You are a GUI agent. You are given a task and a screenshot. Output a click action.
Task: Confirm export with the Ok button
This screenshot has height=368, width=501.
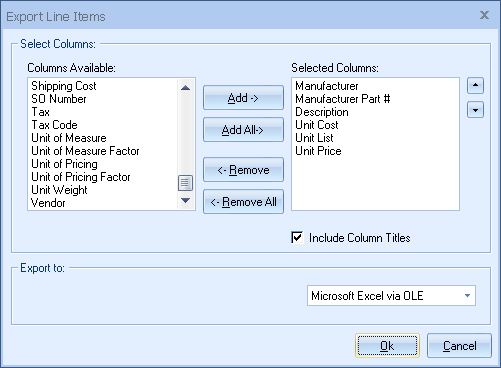pyautogui.click(x=387, y=346)
